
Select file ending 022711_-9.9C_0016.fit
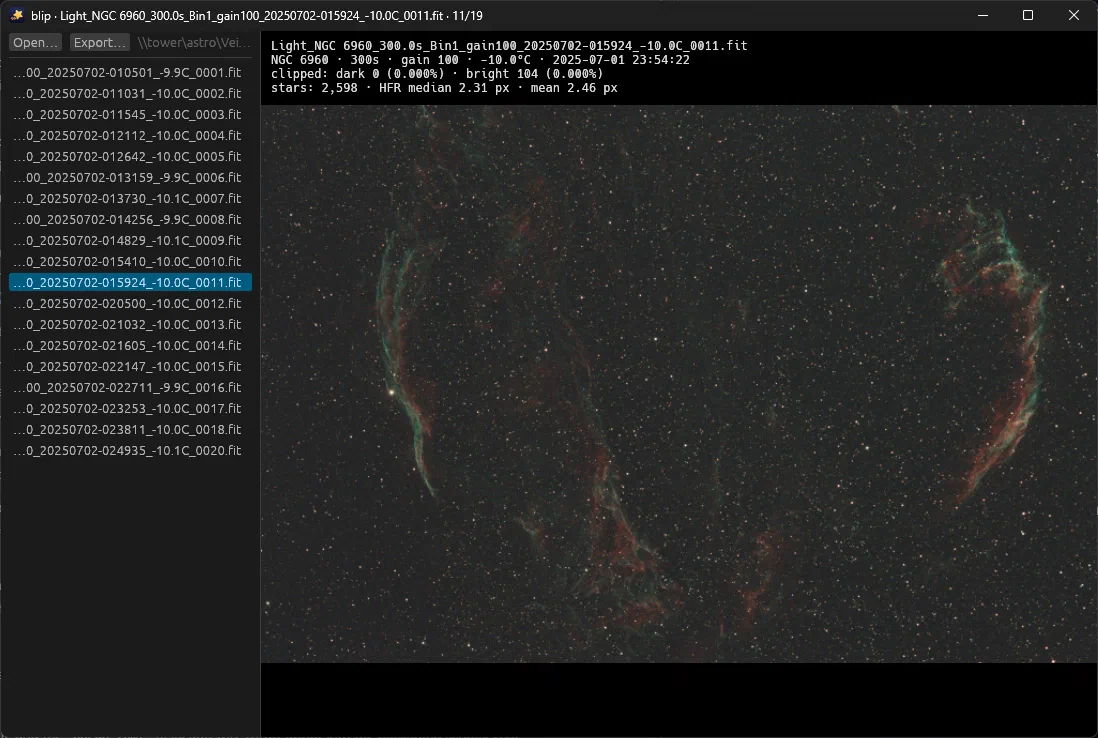click(130, 387)
